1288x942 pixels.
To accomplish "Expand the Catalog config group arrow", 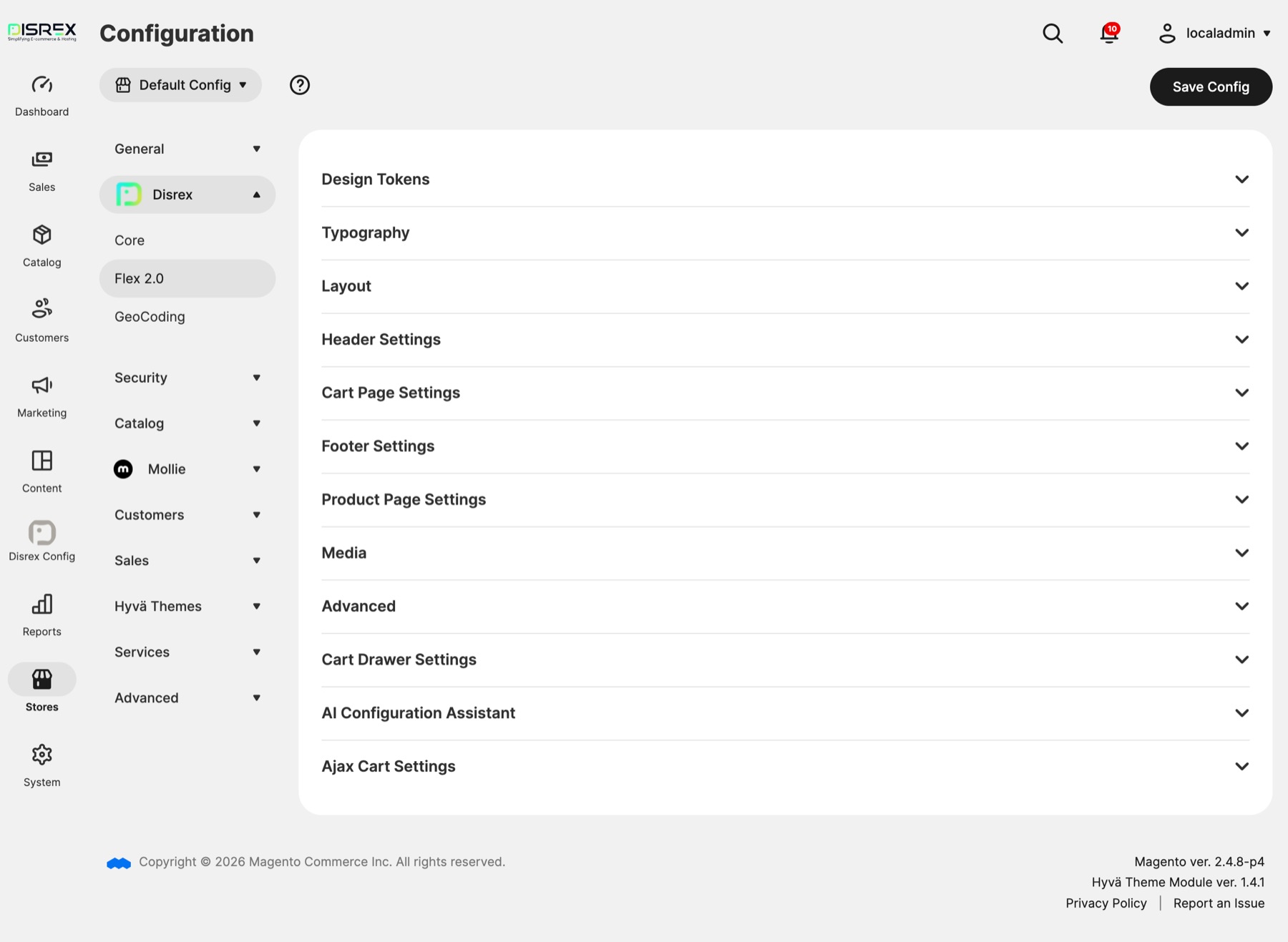I will pos(256,423).
